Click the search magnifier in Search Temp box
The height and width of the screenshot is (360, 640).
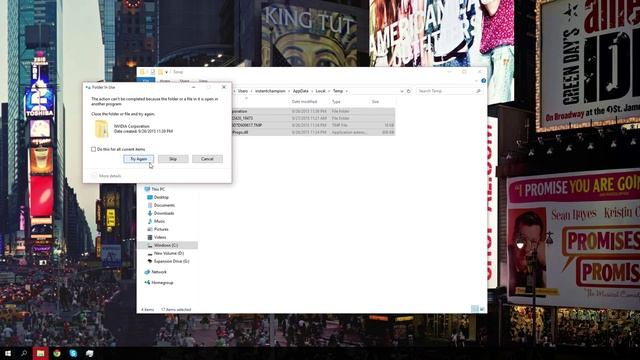click(x=478, y=91)
